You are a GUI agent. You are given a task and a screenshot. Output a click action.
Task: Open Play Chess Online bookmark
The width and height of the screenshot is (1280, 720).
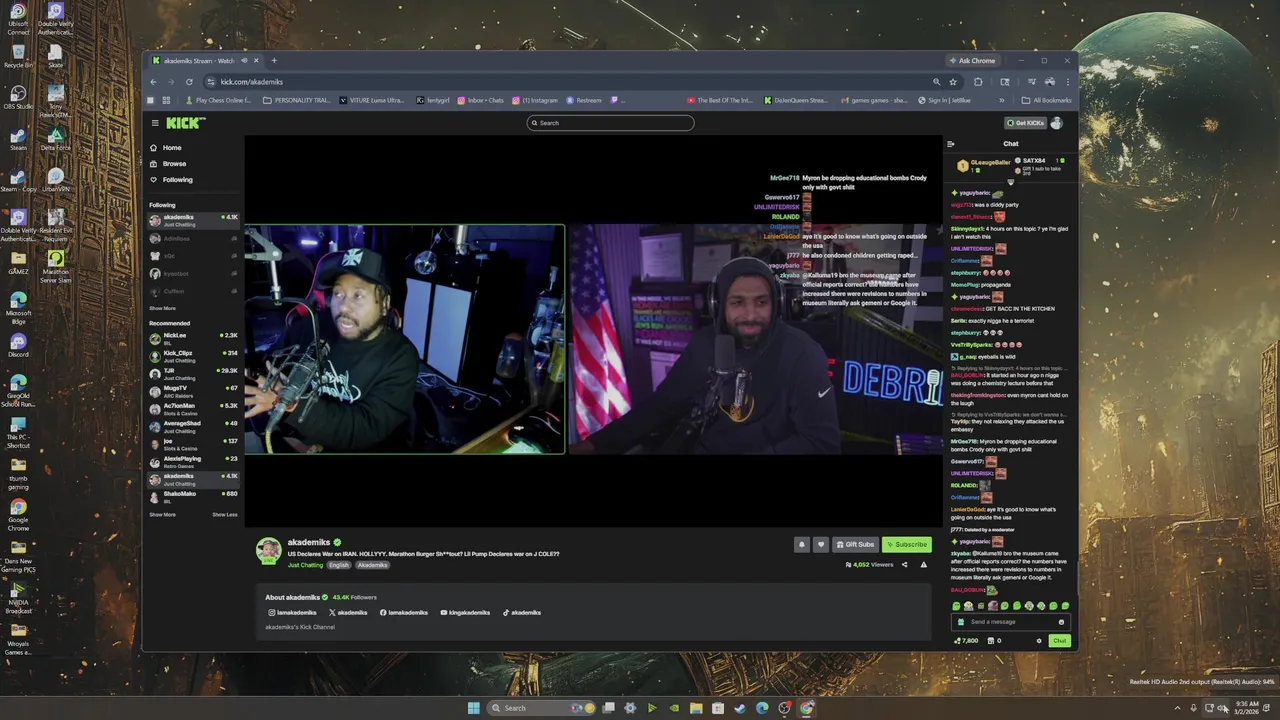pos(218,100)
